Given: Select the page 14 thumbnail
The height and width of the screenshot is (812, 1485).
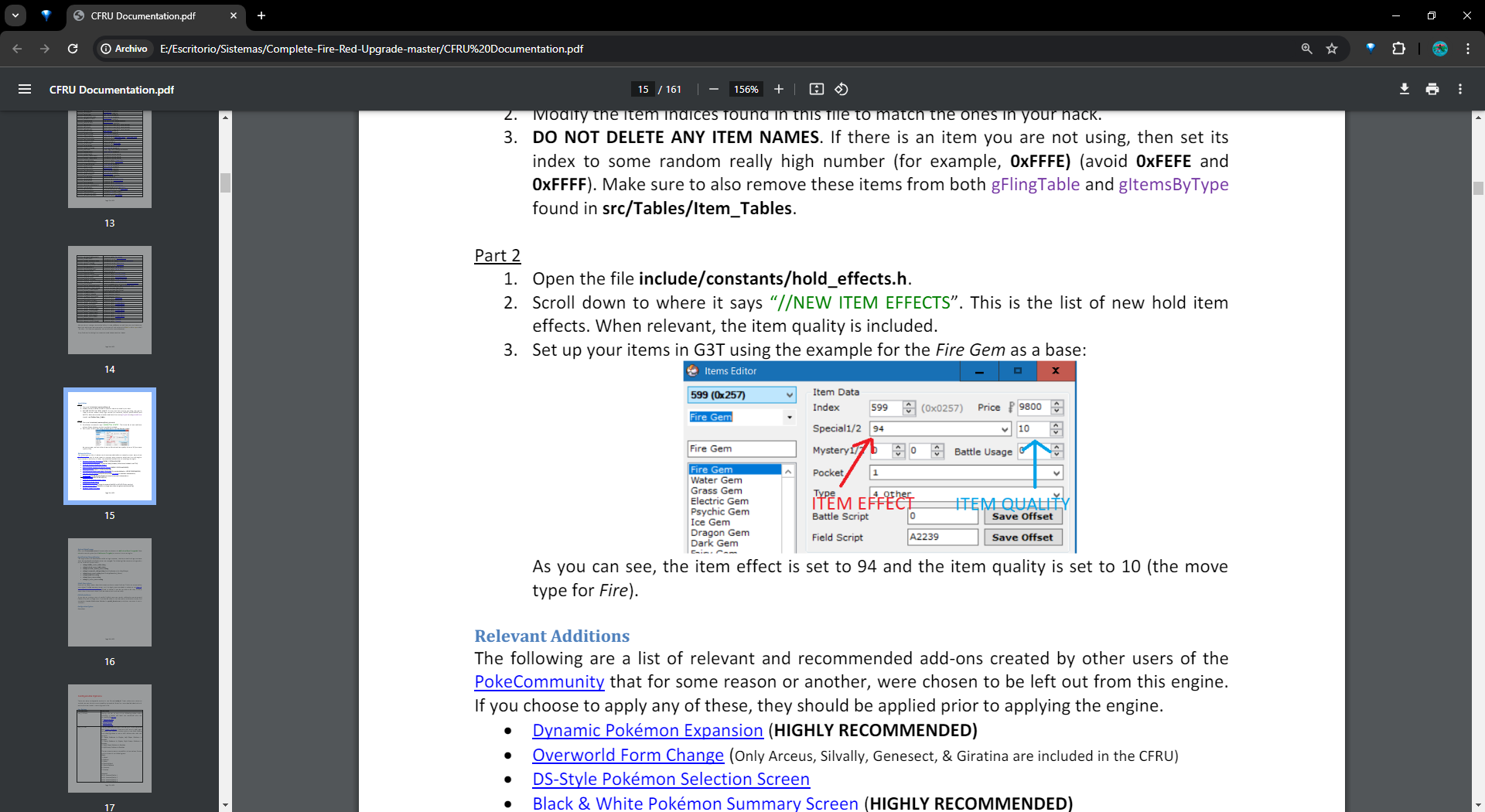Looking at the screenshot, I should [110, 300].
